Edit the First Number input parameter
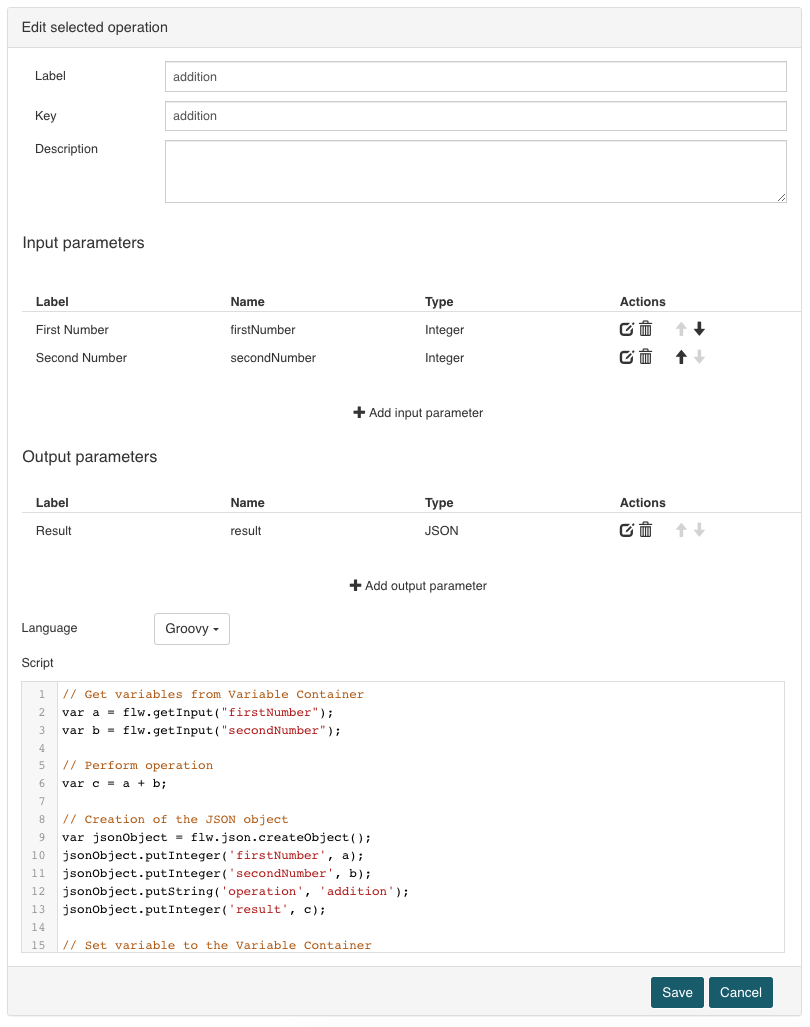This screenshot has width=810, height=1027. click(x=627, y=329)
